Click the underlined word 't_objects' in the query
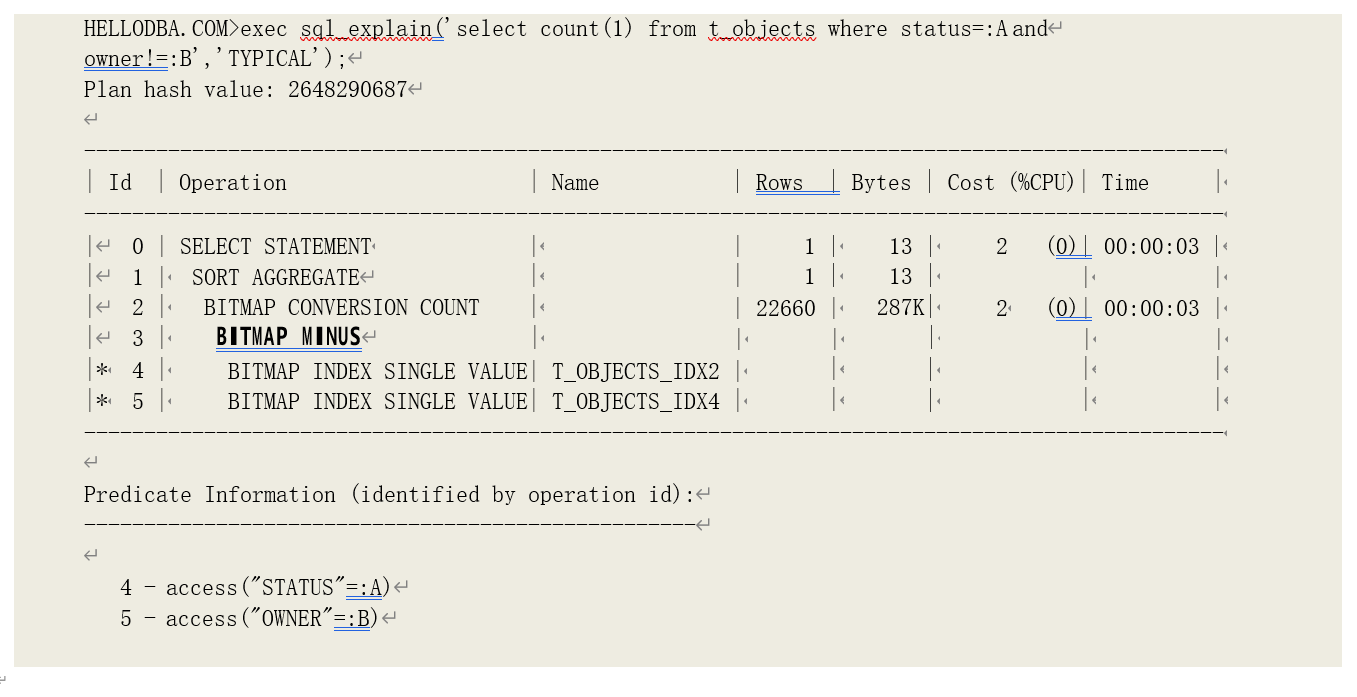This screenshot has height=697, width=1357. pyautogui.click(x=762, y=29)
